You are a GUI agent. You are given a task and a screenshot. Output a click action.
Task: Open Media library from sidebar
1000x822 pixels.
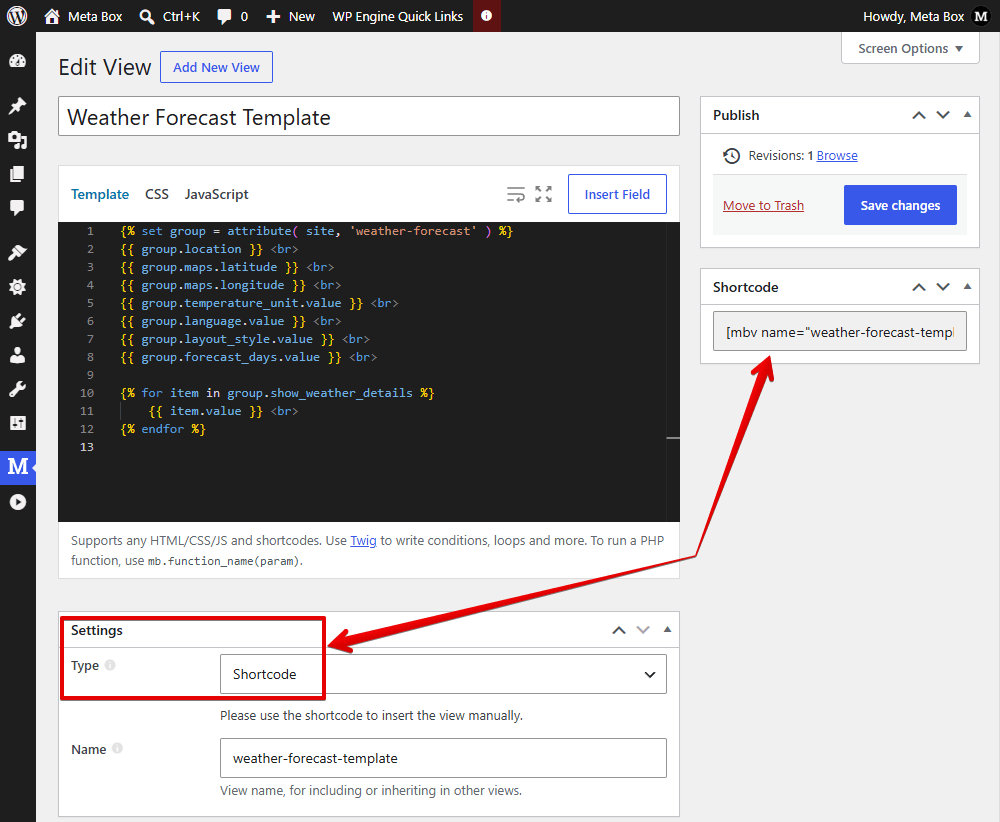point(17,140)
